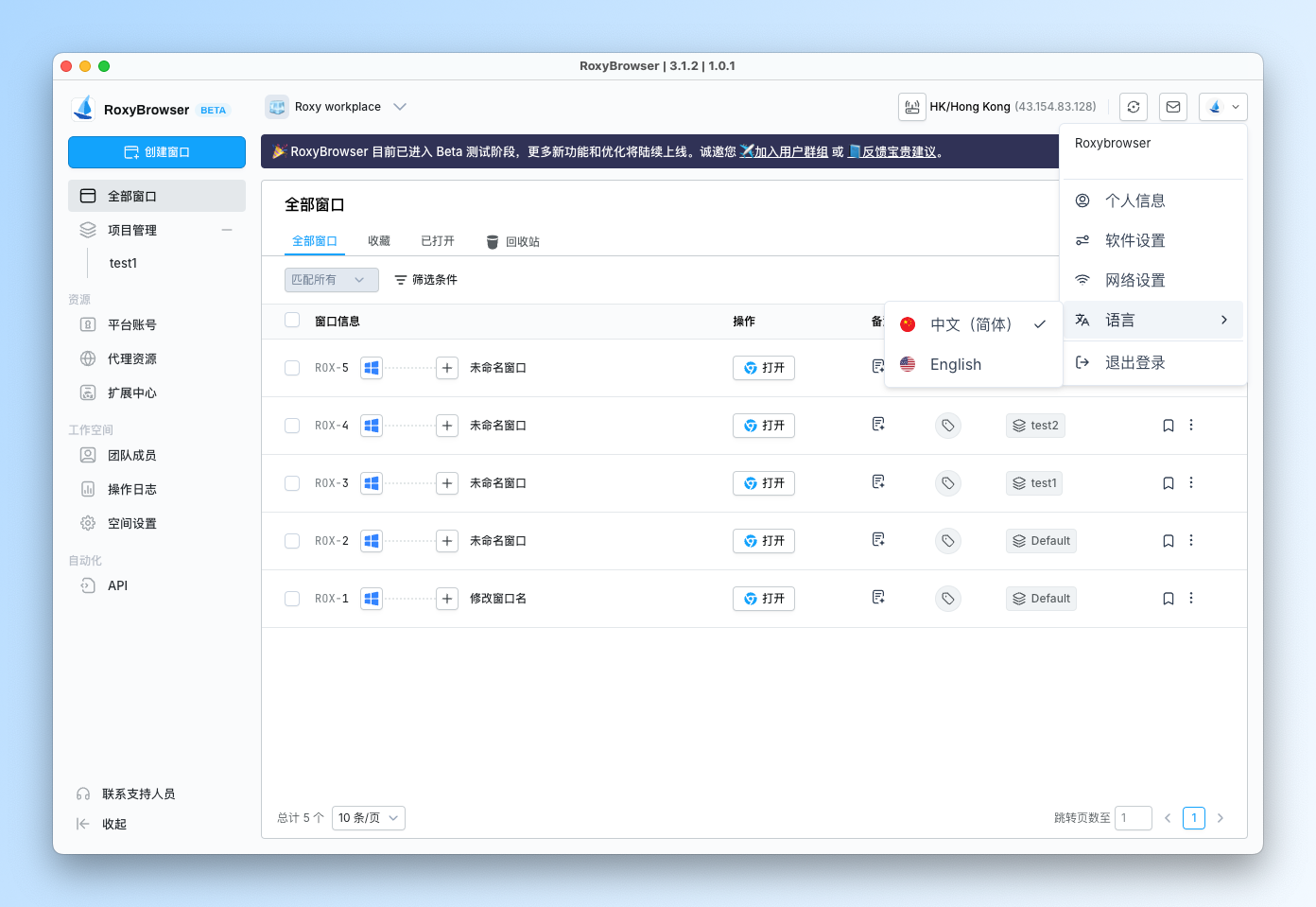Open 空间设置 in the sidebar

coord(157,523)
